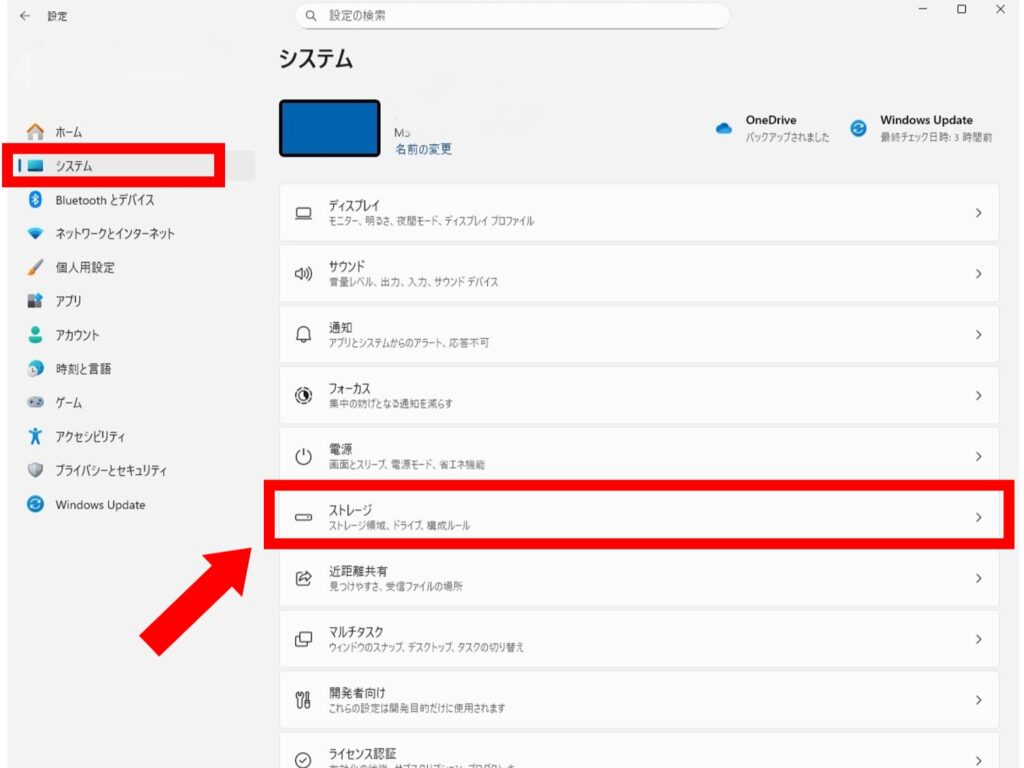This screenshot has width=1024, height=768.
Task: Expand the ディスプレイ row chevron
Action: (x=978, y=213)
